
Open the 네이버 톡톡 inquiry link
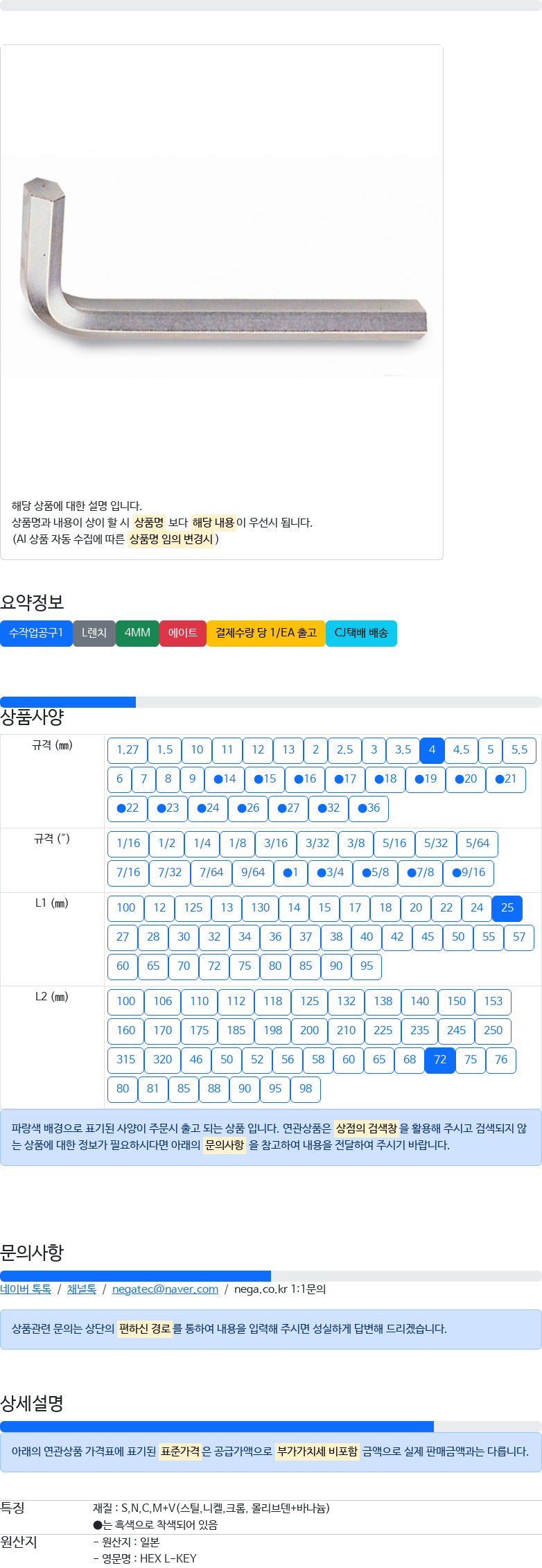(x=26, y=1289)
